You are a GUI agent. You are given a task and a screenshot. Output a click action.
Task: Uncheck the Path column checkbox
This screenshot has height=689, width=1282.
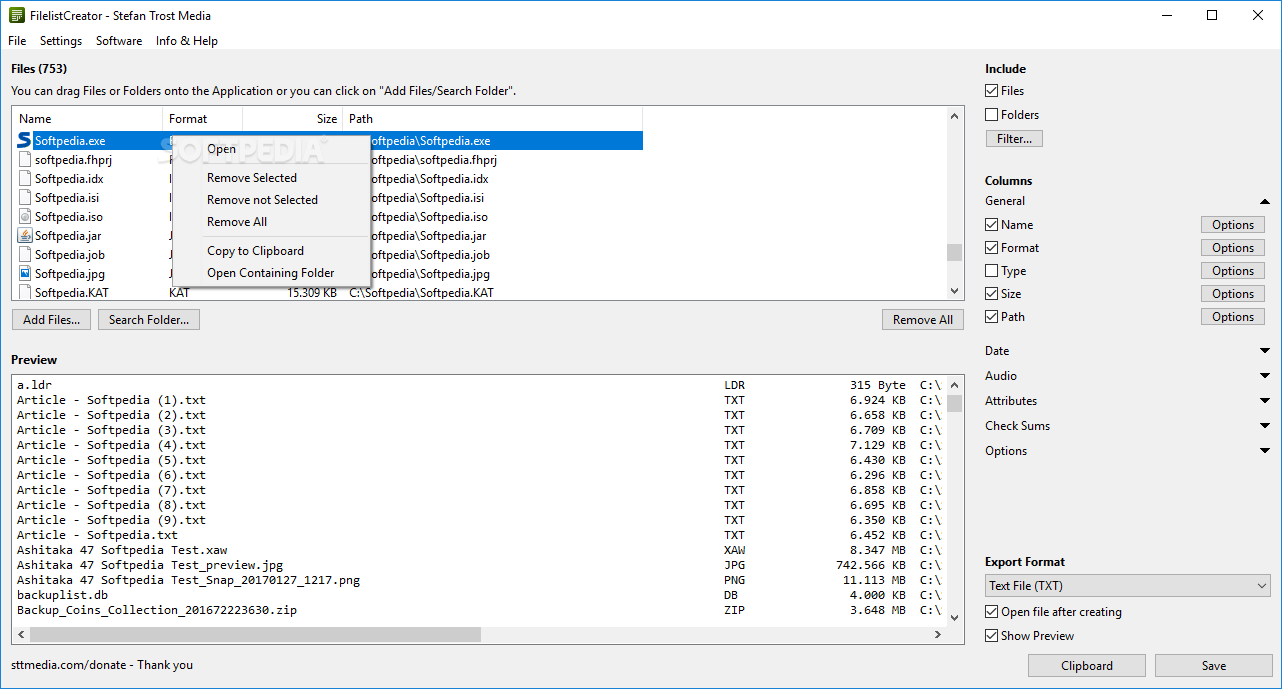coord(992,317)
